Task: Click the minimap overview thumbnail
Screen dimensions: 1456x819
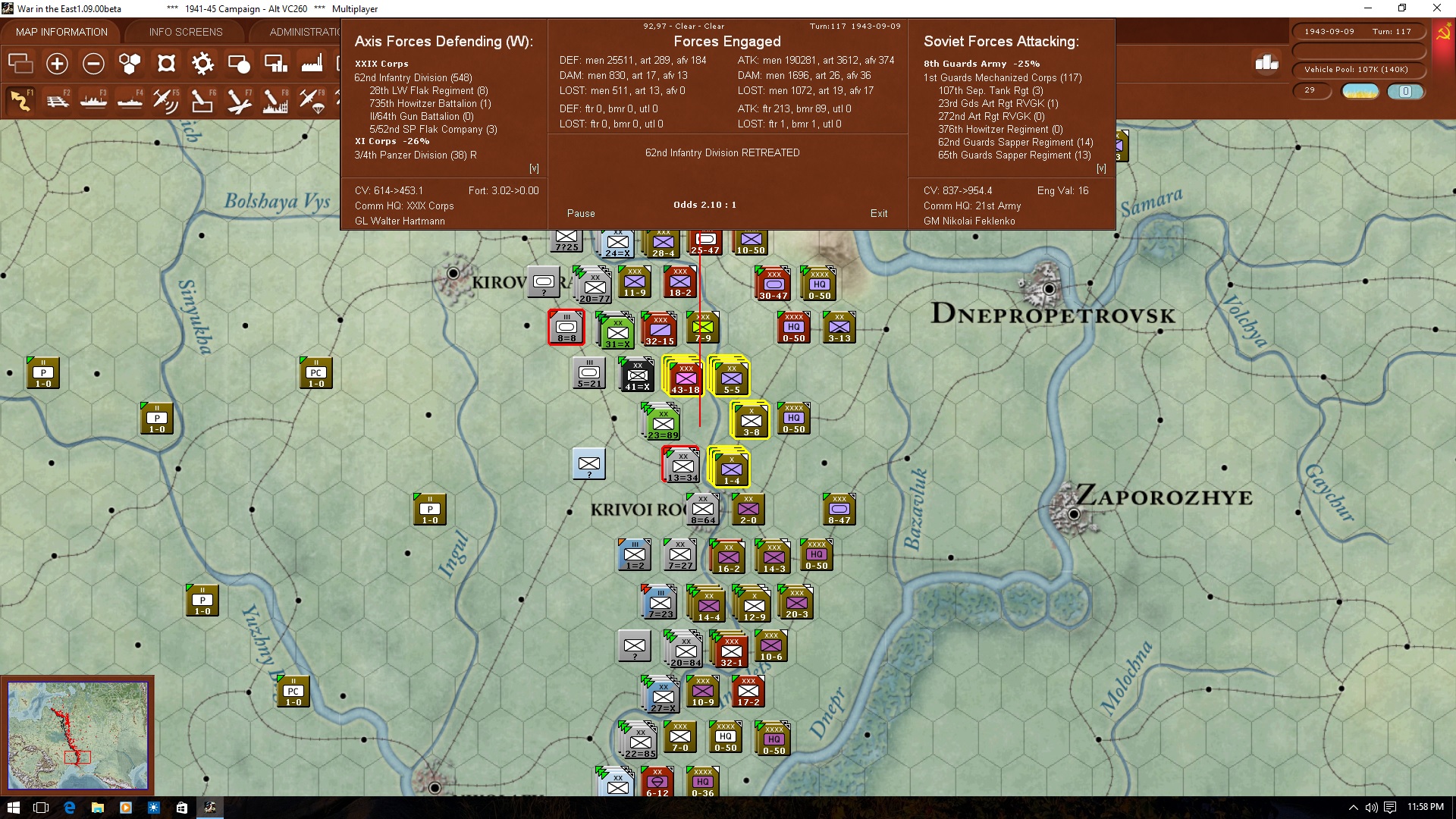Action: [77, 735]
